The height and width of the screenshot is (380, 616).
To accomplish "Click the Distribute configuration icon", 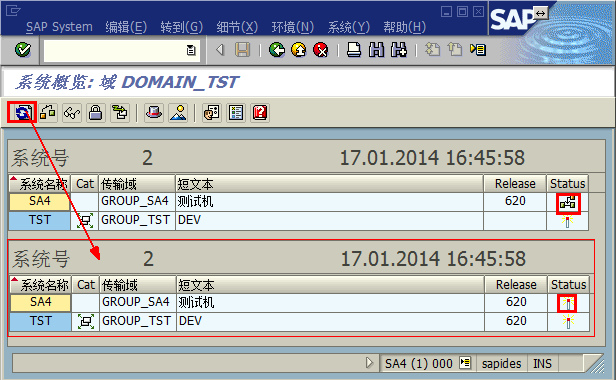I will [x=120, y=113].
